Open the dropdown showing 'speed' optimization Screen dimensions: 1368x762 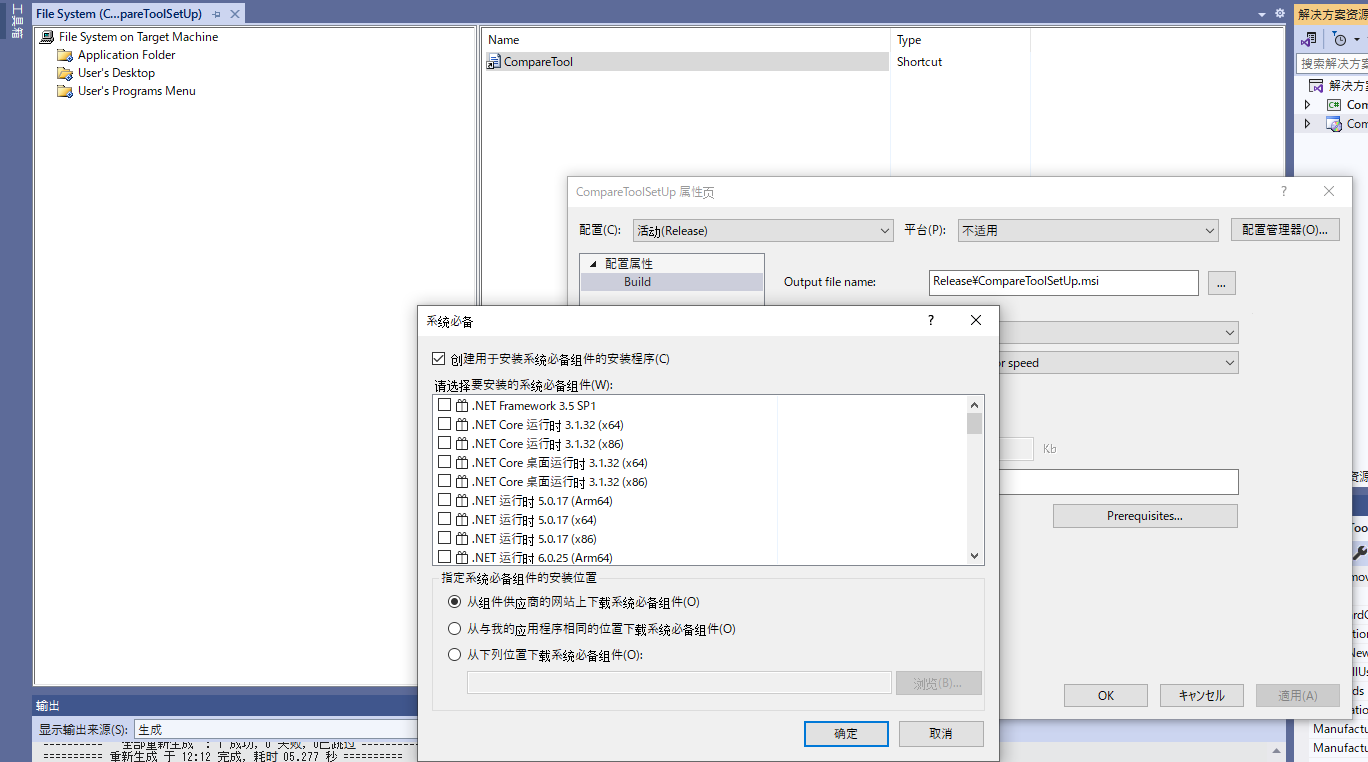click(1118, 363)
